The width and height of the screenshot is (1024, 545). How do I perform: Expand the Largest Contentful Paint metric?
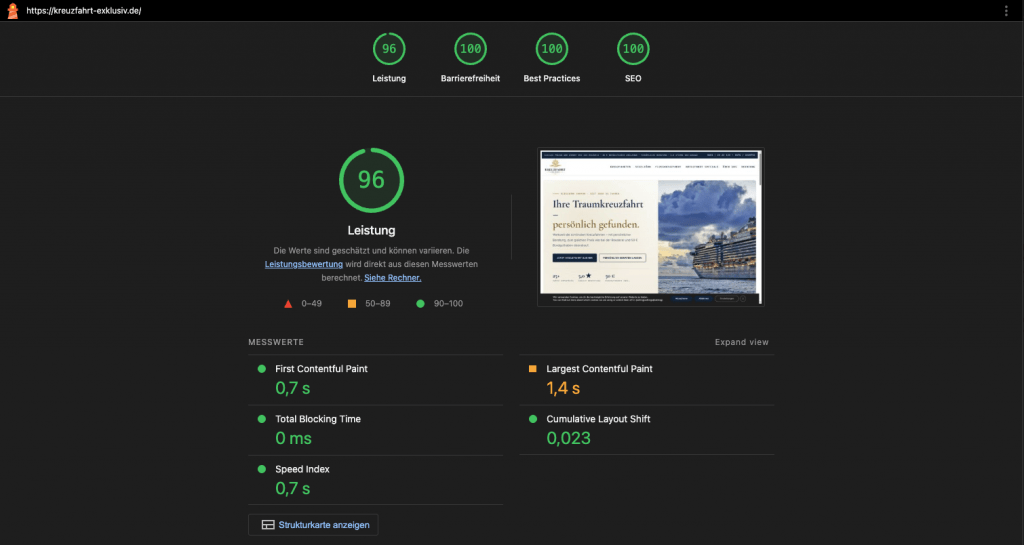coord(599,369)
